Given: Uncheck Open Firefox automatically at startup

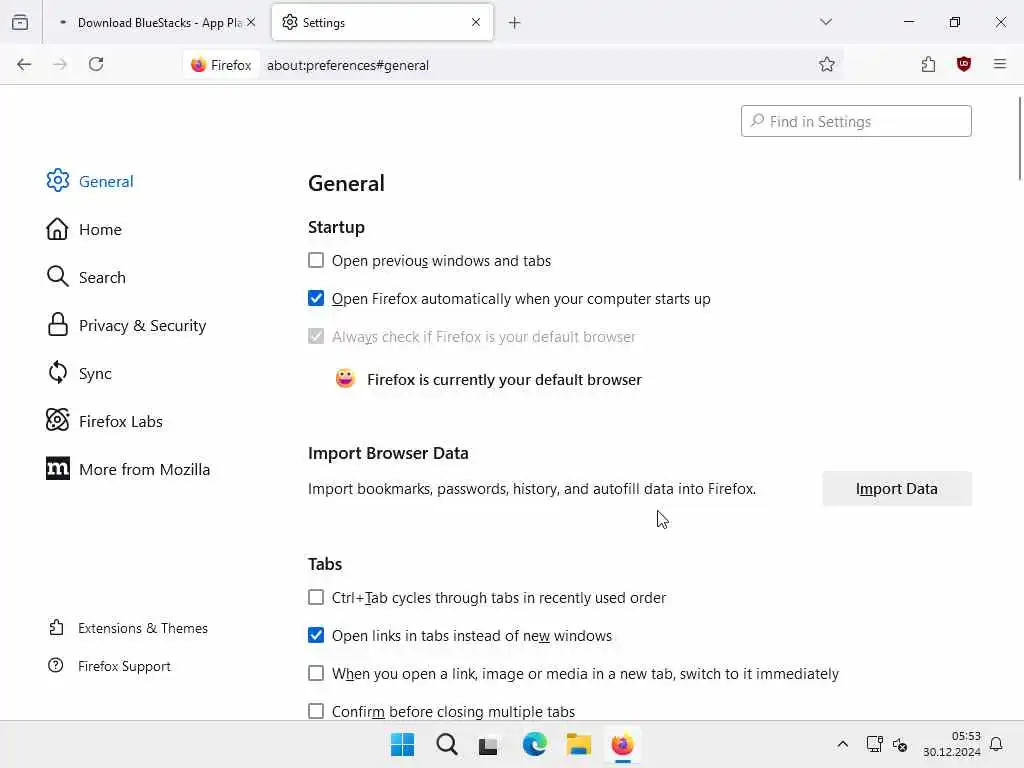Looking at the screenshot, I should coord(316,298).
